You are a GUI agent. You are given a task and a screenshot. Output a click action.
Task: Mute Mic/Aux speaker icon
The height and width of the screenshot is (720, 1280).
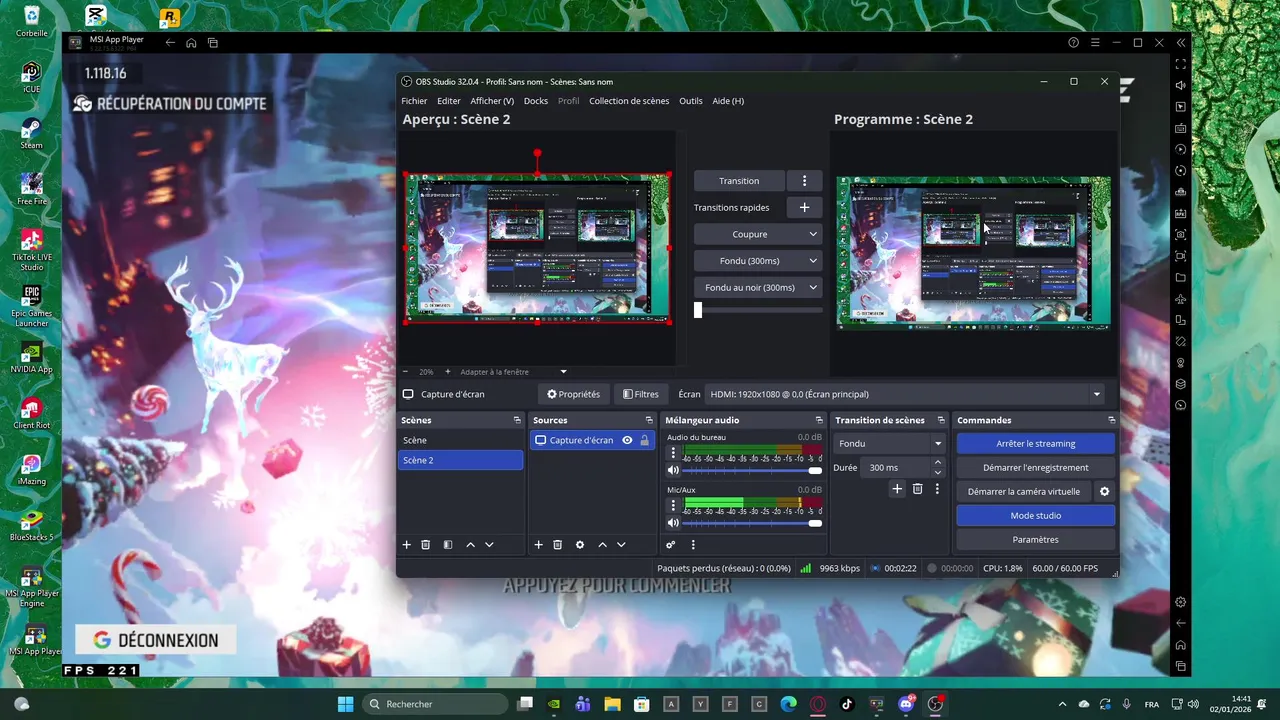pos(673,523)
